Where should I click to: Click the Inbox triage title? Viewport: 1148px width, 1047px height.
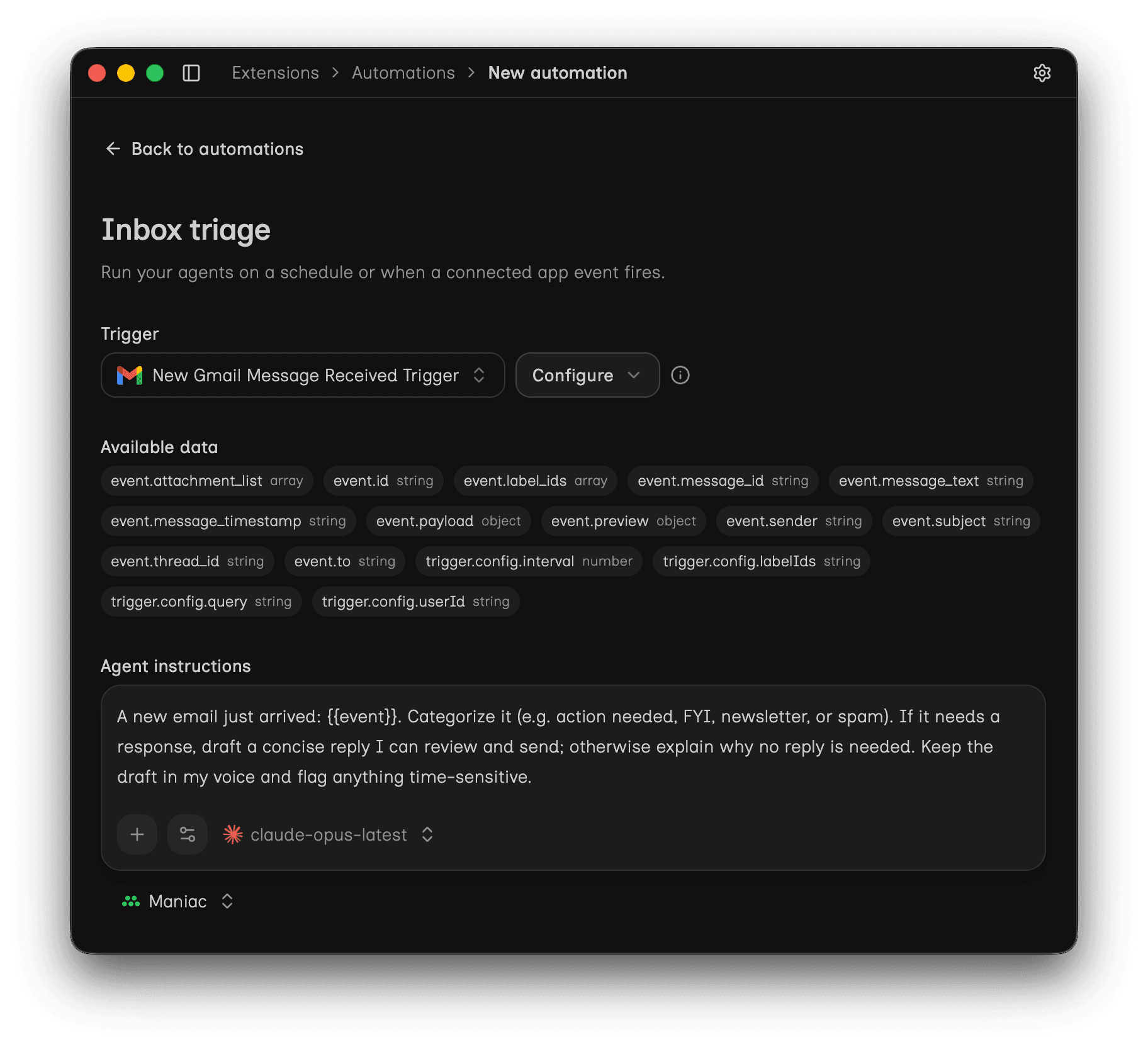point(186,230)
